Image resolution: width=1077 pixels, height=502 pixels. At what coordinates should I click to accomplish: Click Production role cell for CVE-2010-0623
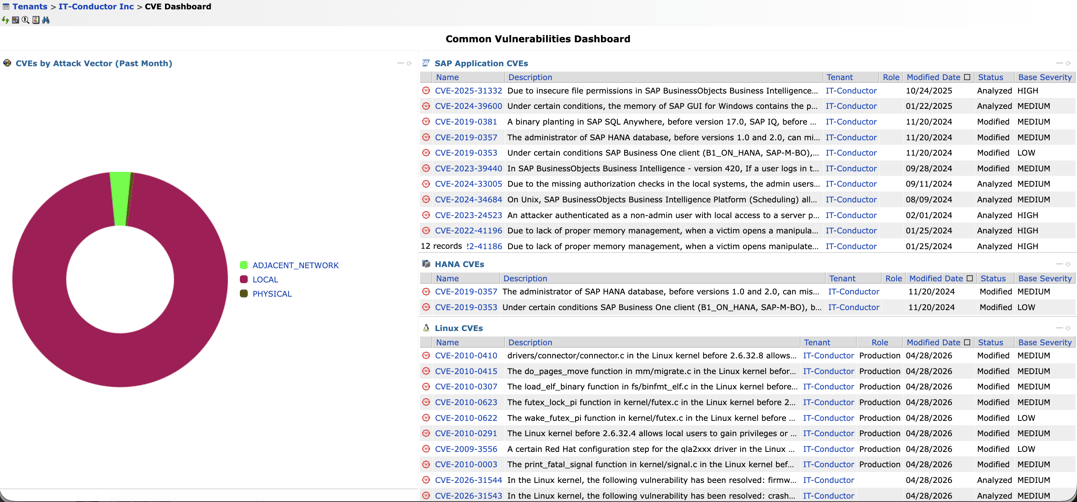pos(880,402)
